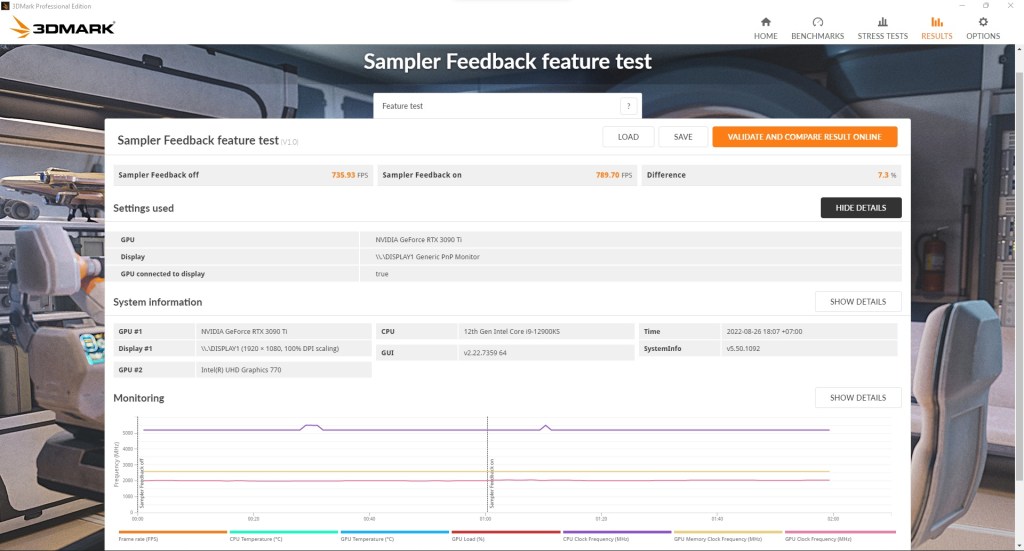The height and width of the screenshot is (551, 1024).
Task: Minimize the 3DMark window
Action: pyautogui.click(x=962, y=6)
